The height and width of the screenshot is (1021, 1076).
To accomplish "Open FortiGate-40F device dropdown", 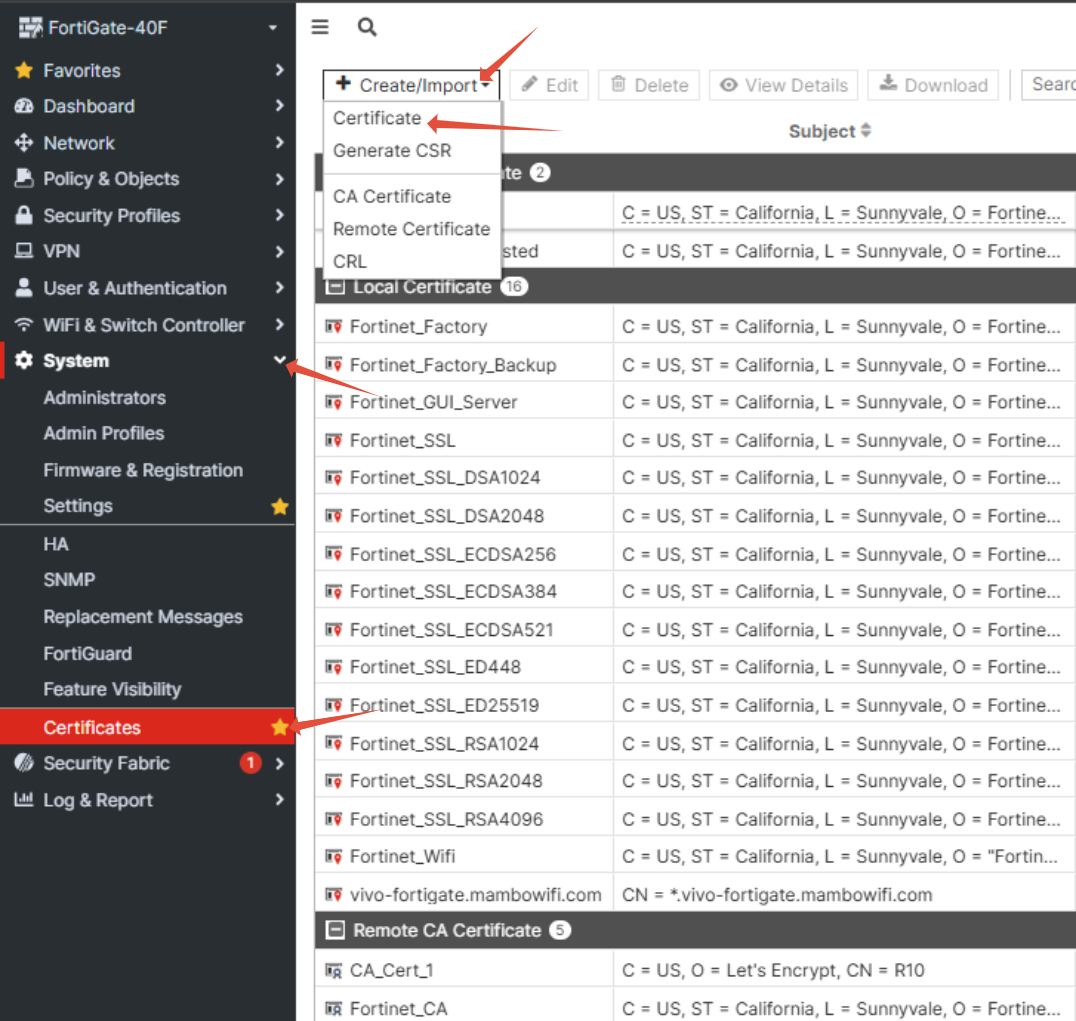I will pyautogui.click(x=272, y=28).
